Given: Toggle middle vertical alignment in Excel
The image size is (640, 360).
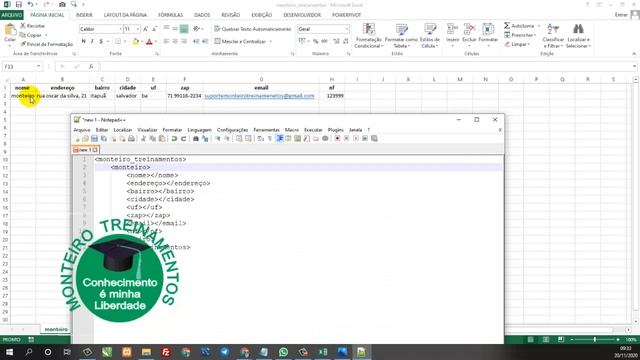Looking at the screenshot, I should click(175, 29).
